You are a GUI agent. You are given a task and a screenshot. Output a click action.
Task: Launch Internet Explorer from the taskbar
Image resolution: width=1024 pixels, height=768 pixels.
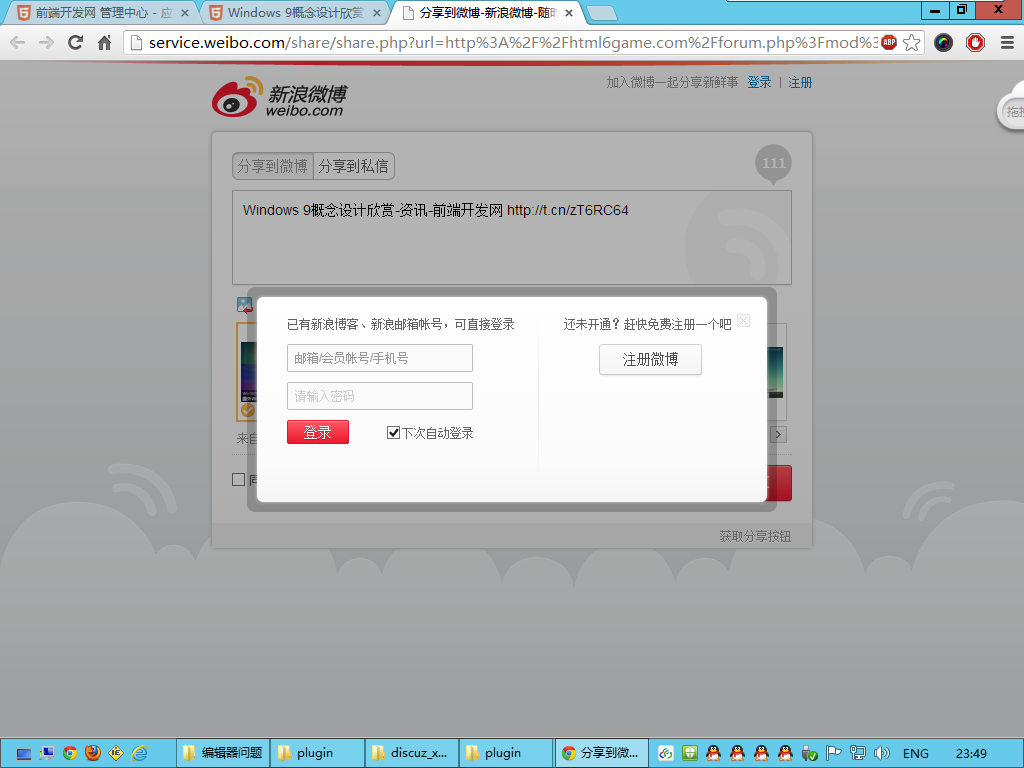(x=139, y=754)
